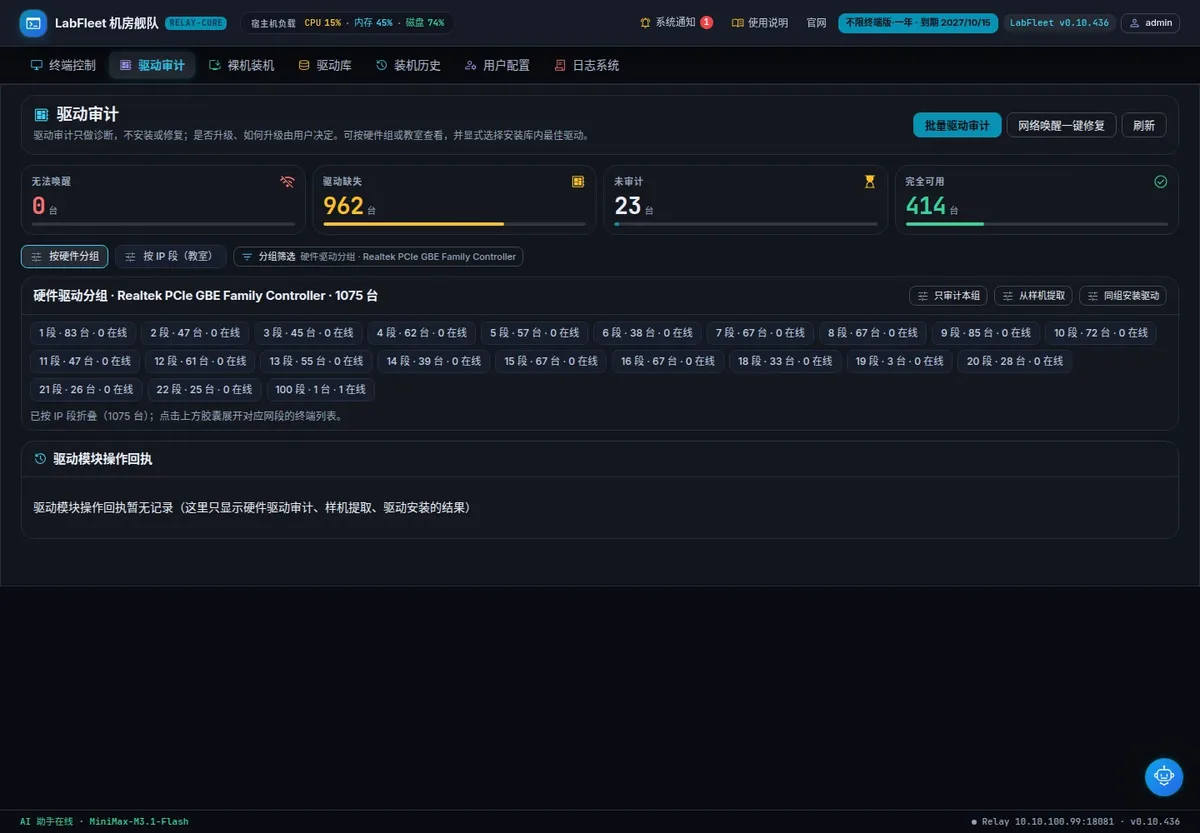The image size is (1200, 833).
Task: Click AI 助手在线 status bar text
Action: coord(47,822)
